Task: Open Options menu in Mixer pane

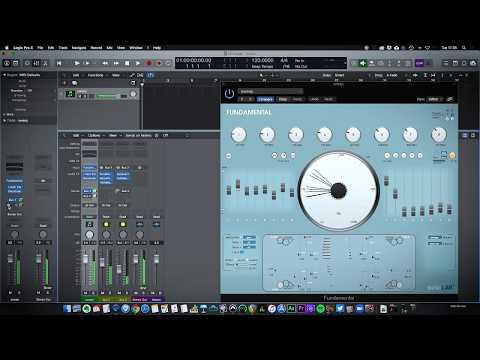Action: pyautogui.click(x=94, y=135)
